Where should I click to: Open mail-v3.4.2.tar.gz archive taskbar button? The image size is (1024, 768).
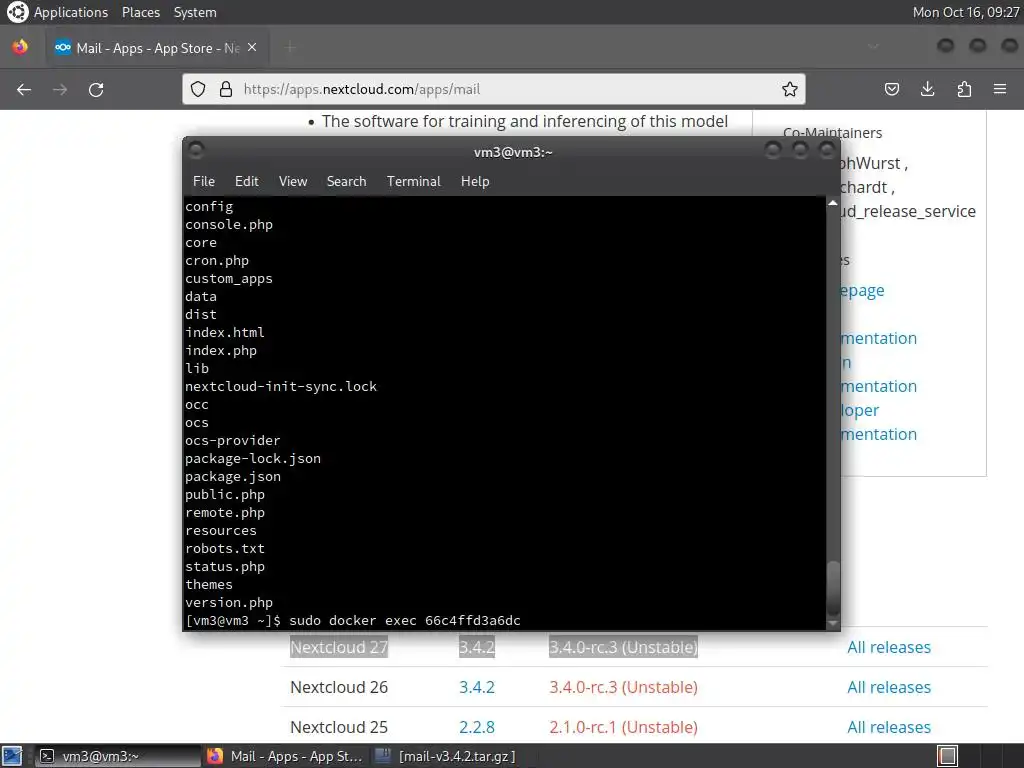[x=447, y=756]
